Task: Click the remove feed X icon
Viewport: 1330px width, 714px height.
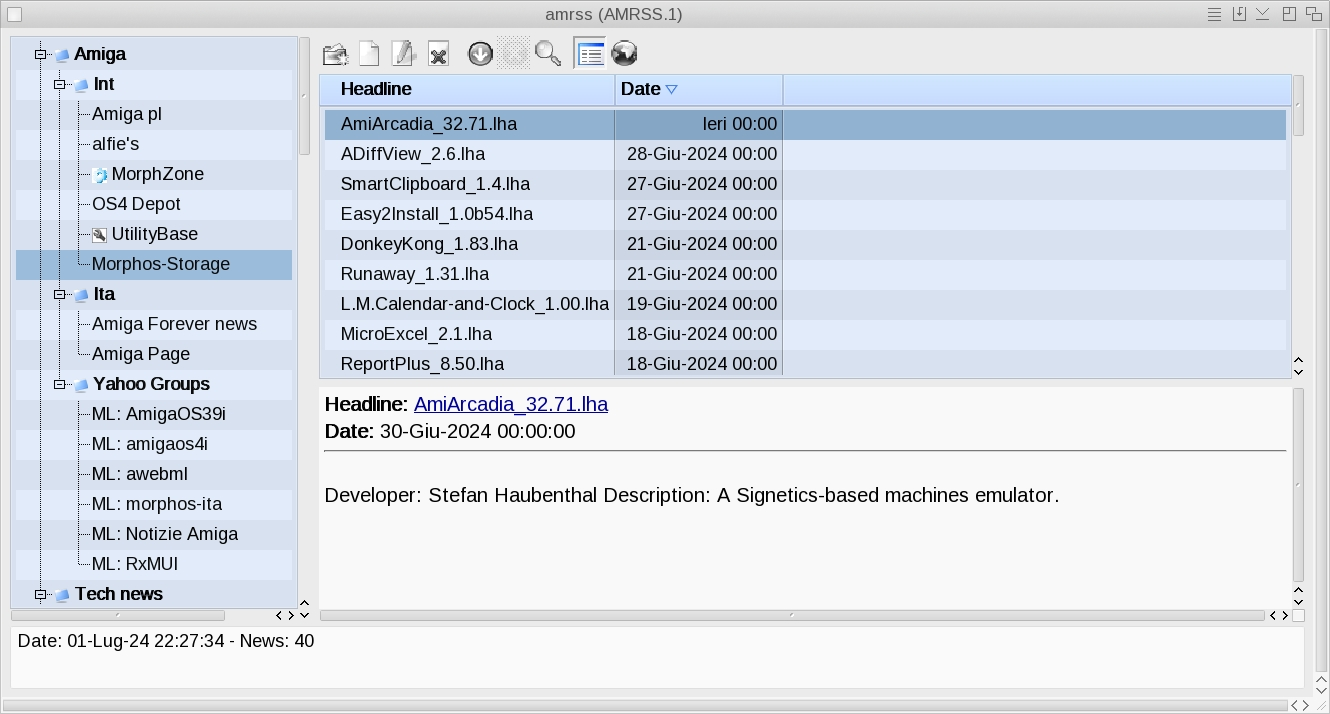Action: 438,54
